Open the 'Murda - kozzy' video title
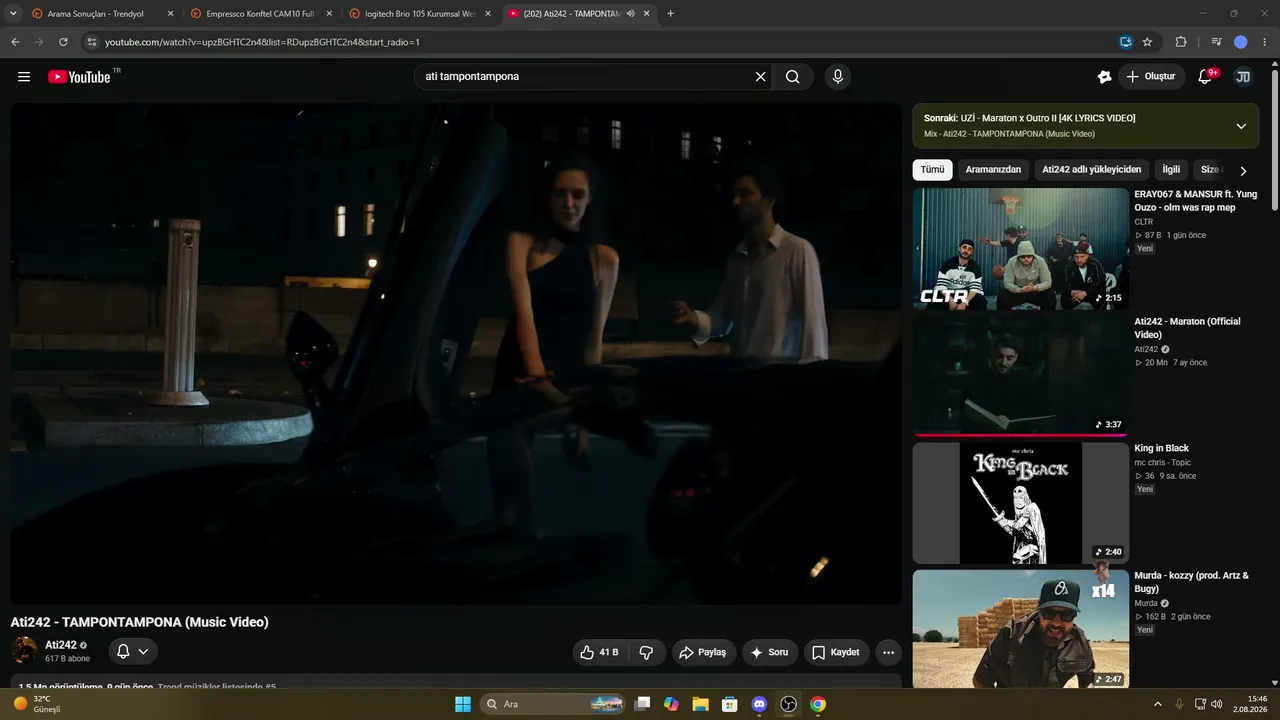The width and height of the screenshot is (1280, 720). [1191, 582]
